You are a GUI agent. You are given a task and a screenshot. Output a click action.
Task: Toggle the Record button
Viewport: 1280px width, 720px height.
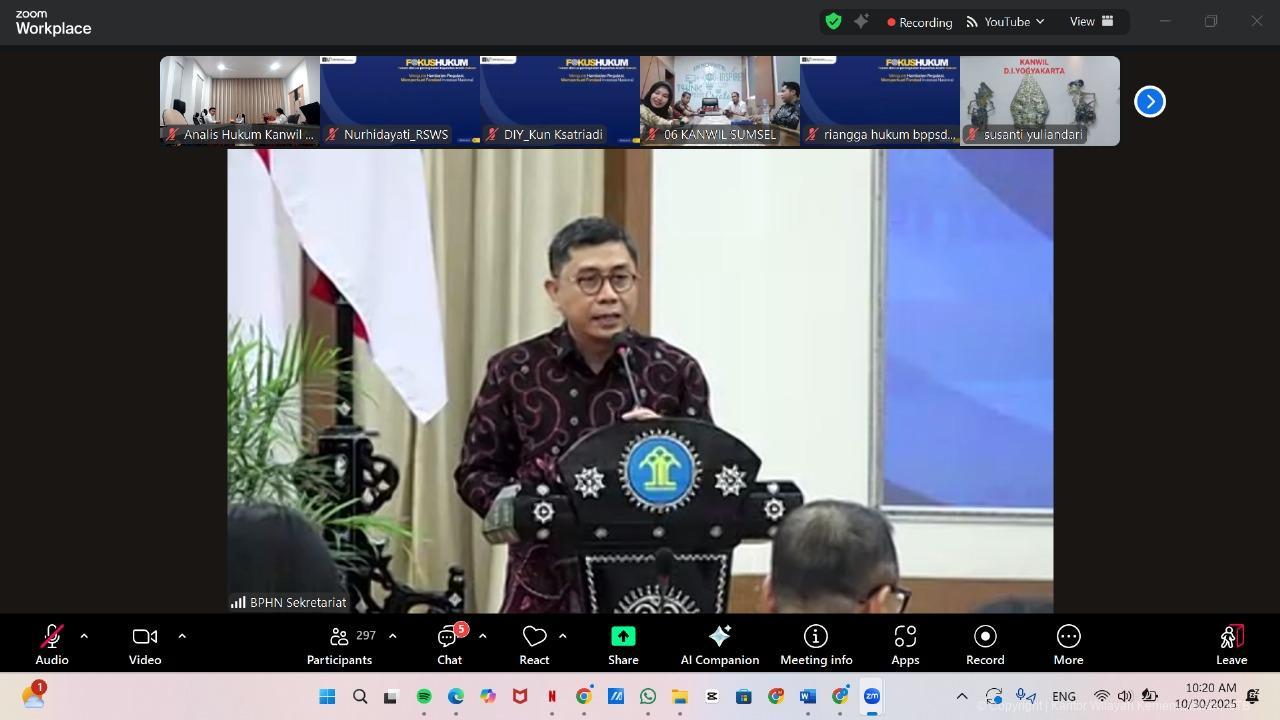click(x=985, y=643)
